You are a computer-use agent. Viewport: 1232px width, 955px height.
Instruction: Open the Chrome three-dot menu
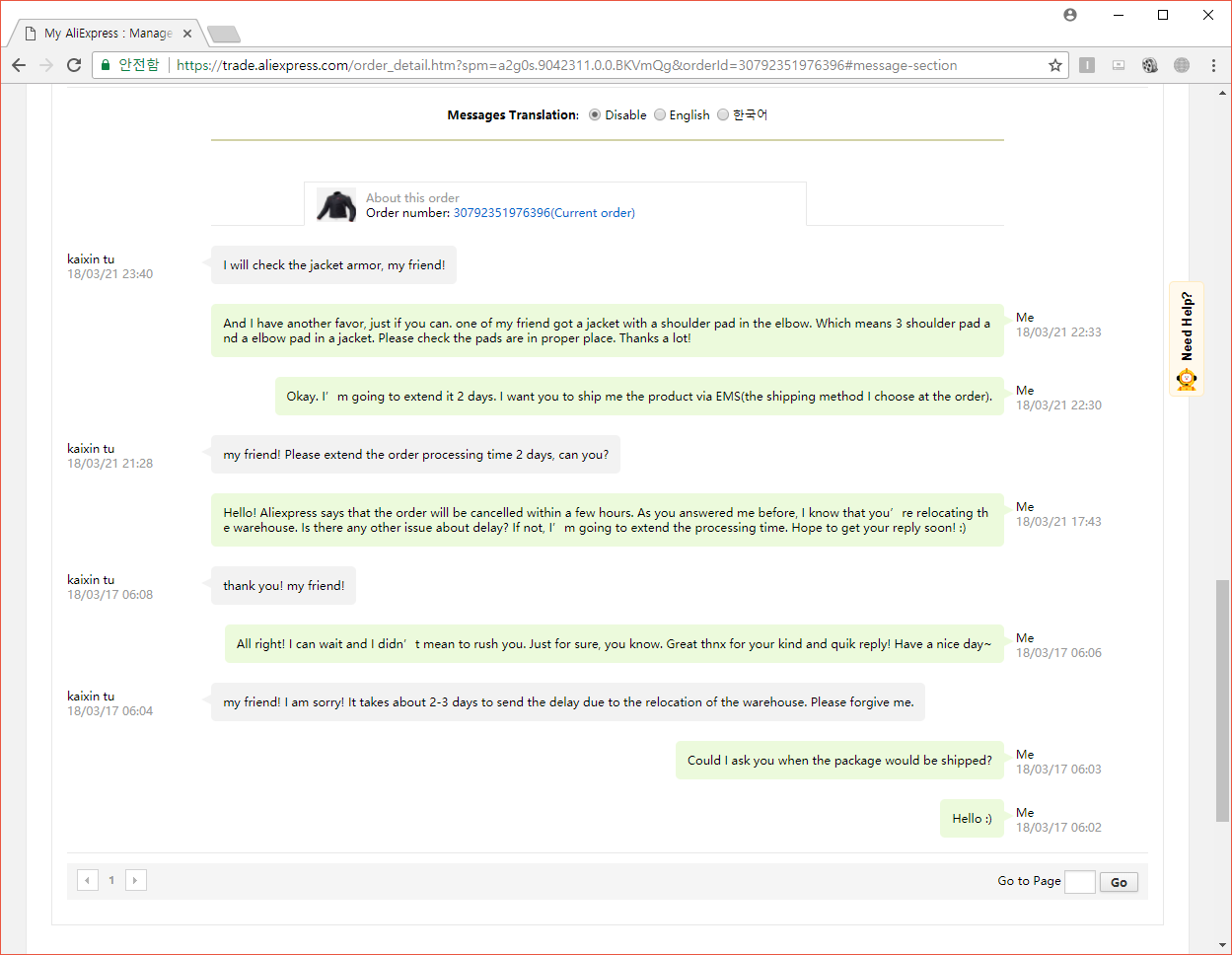(x=1213, y=65)
